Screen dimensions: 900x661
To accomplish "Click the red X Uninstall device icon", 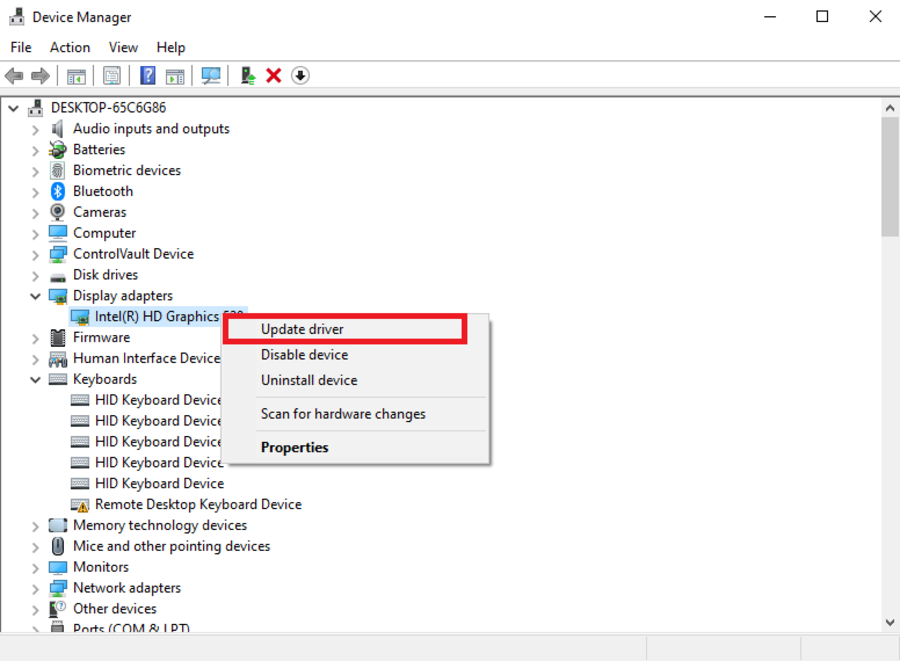I will [x=274, y=76].
